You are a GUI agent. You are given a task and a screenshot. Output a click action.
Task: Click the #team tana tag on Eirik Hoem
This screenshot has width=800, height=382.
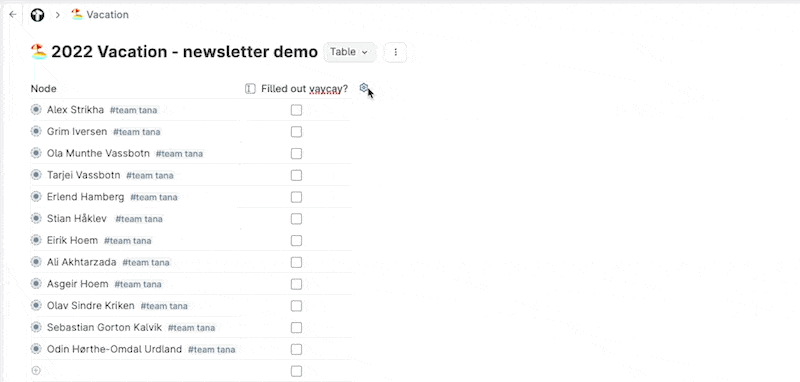coord(128,241)
